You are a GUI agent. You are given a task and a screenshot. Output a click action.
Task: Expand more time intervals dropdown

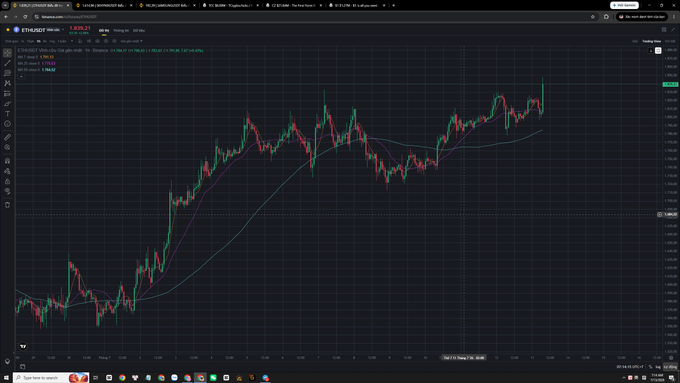72,41
